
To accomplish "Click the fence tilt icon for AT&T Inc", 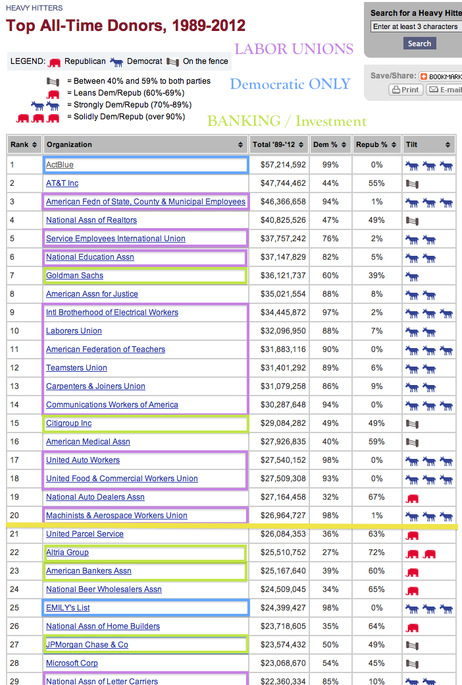I will [412, 184].
